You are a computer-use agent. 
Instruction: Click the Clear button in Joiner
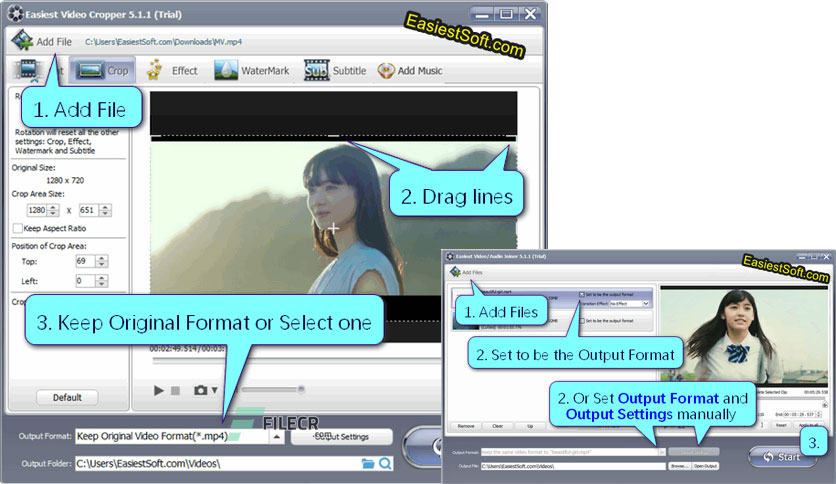pyautogui.click(x=497, y=426)
